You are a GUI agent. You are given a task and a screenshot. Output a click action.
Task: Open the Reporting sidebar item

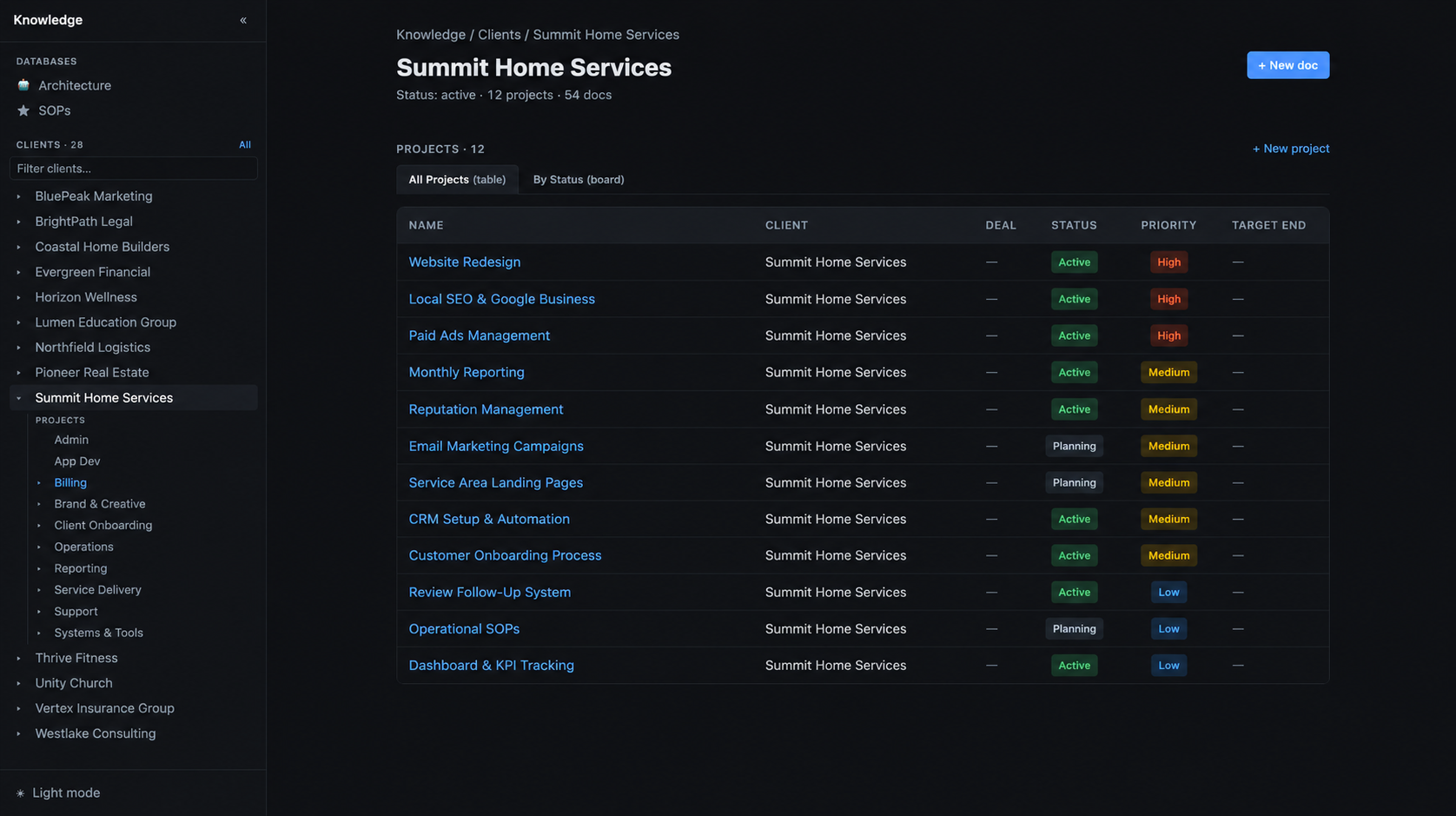point(81,568)
